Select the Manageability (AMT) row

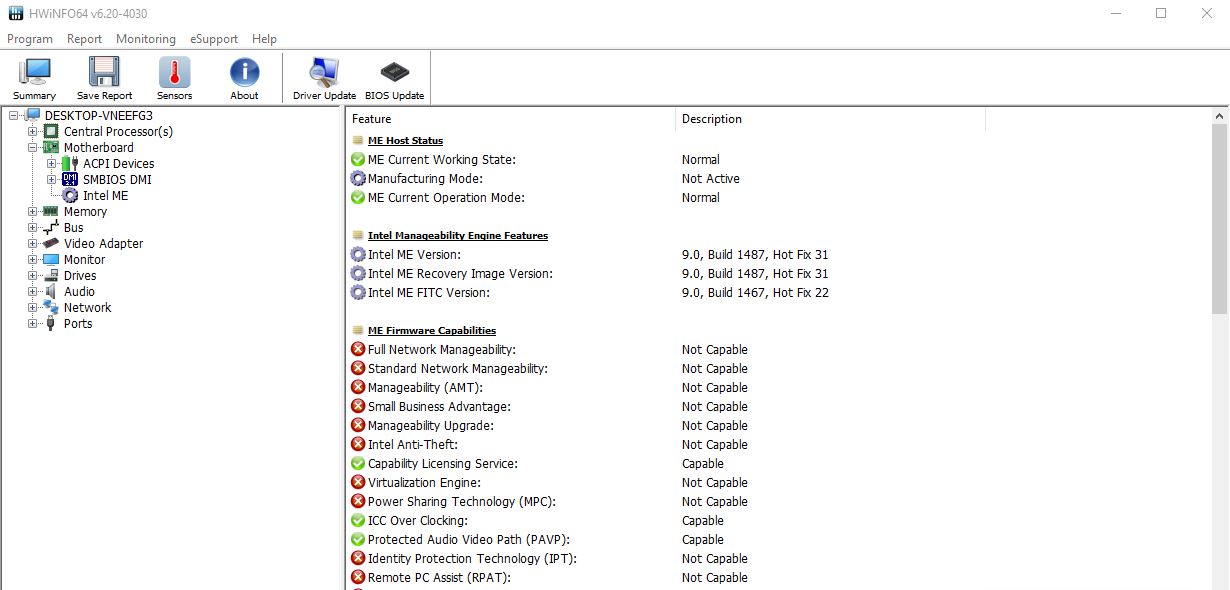667,387
